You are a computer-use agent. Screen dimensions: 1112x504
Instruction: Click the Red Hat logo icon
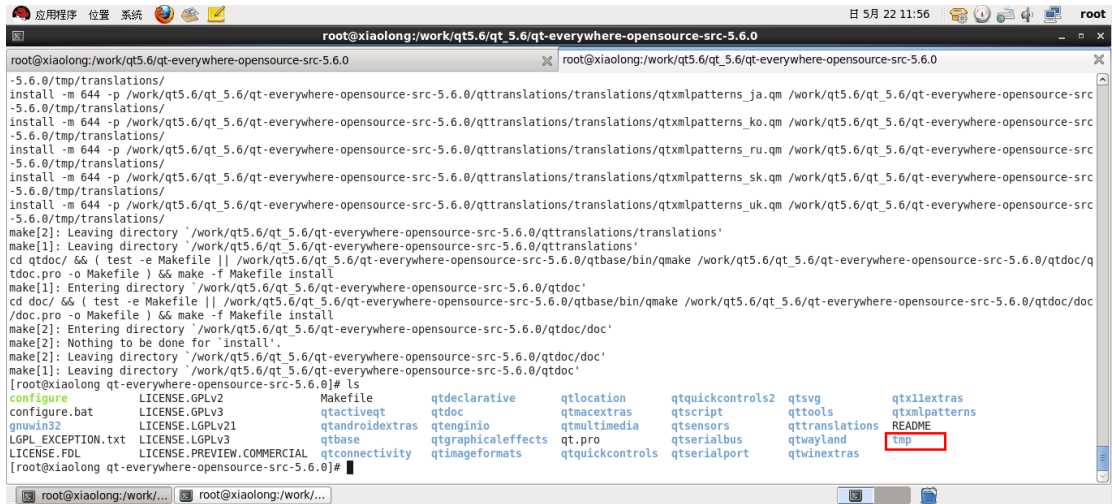[x=22, y=13]
